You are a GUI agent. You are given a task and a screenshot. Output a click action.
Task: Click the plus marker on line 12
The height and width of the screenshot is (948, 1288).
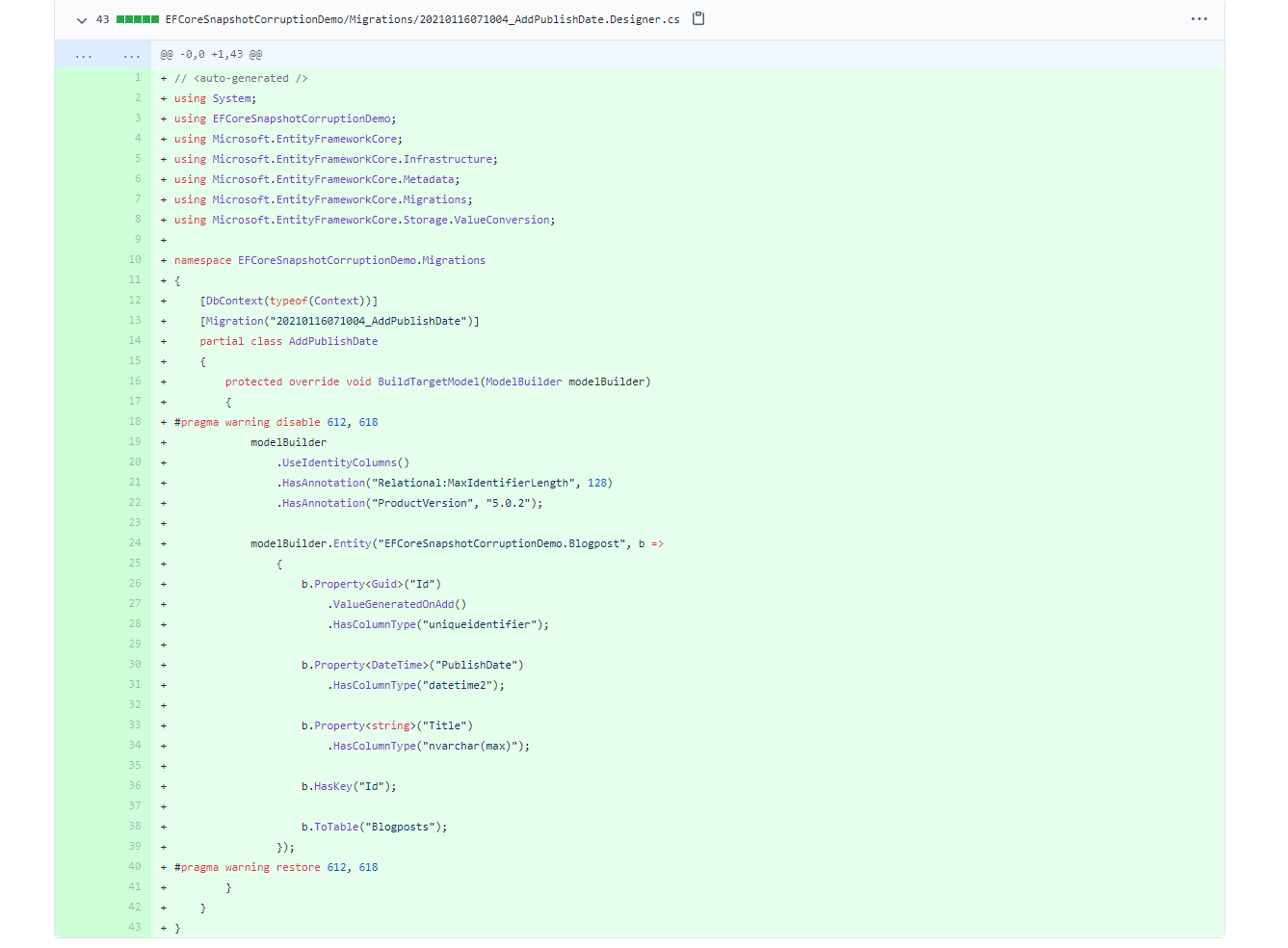[x=164, y=301]
